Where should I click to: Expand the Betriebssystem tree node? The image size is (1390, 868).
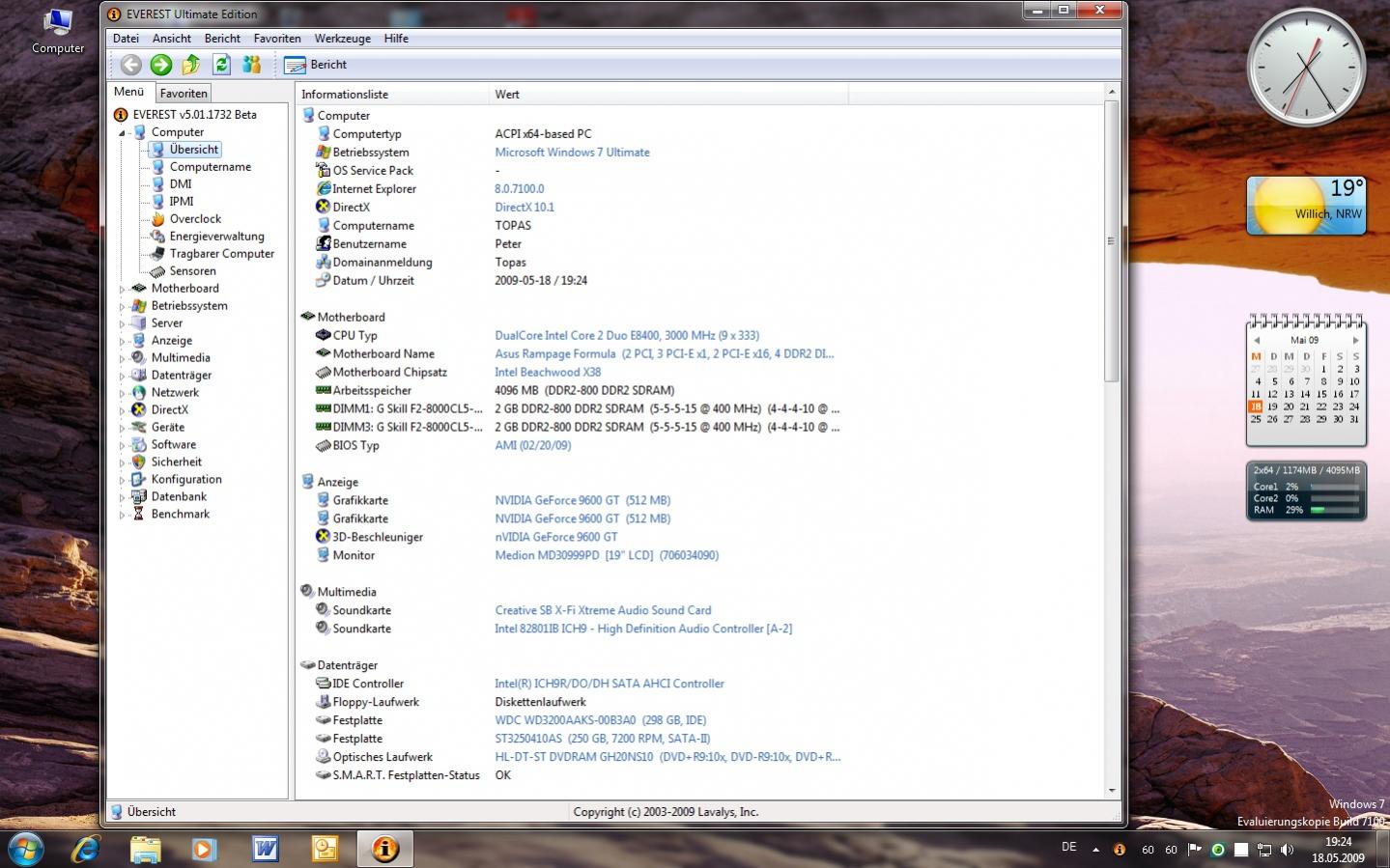tap(123, 306)
